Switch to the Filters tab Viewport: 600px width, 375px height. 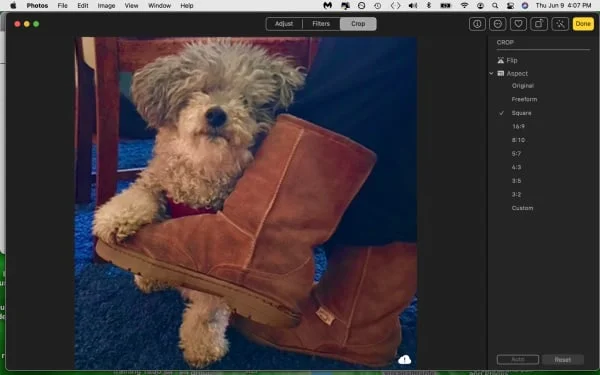click(x=321, y=24)
